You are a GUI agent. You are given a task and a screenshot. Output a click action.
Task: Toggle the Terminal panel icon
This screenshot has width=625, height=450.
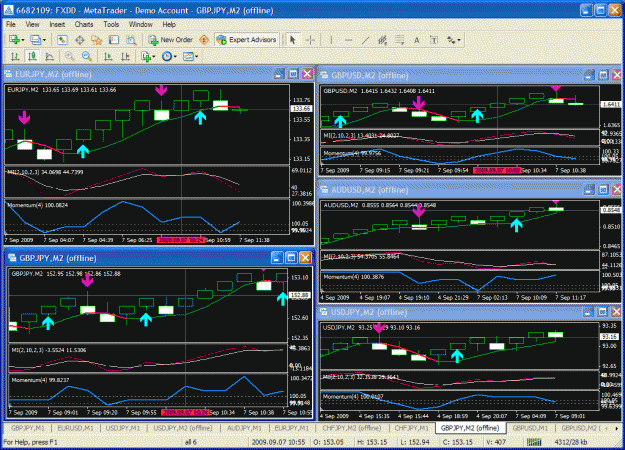(114, 40)
